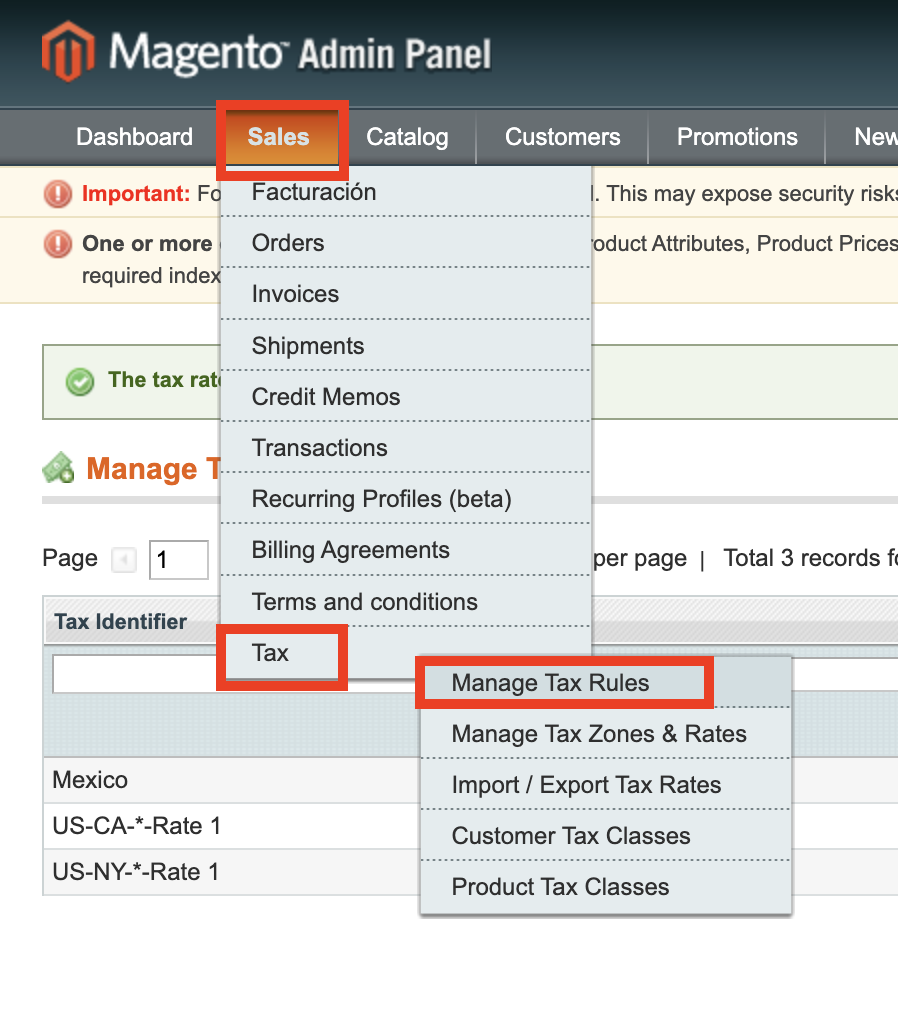Image resolution: width=898 pixels, height=1016 pixels.
Task: Click the green success checkmark icon
Action: click(80, 382)
